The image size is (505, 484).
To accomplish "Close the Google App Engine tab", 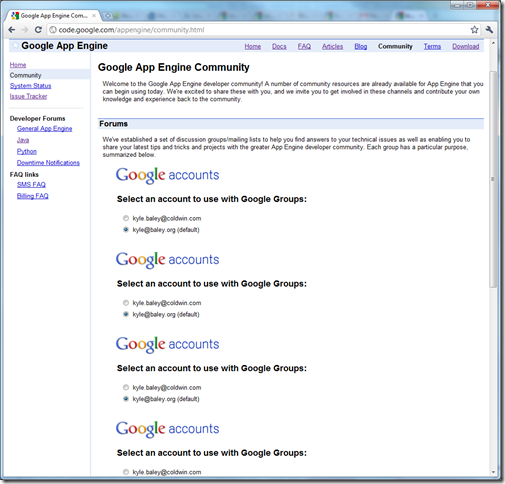I will (94, 16).
